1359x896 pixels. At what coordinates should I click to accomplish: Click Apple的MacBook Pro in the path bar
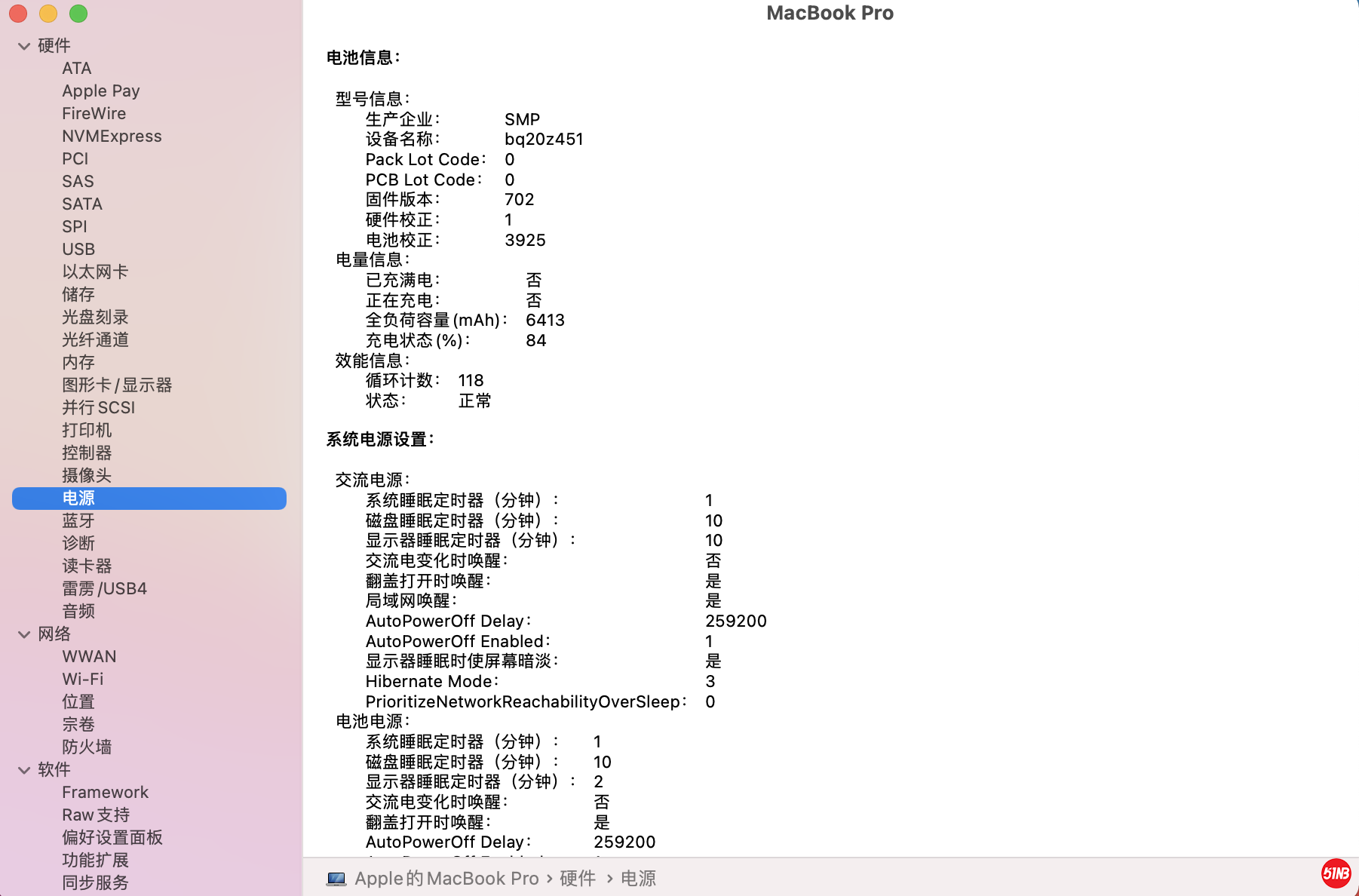[446, 879]
